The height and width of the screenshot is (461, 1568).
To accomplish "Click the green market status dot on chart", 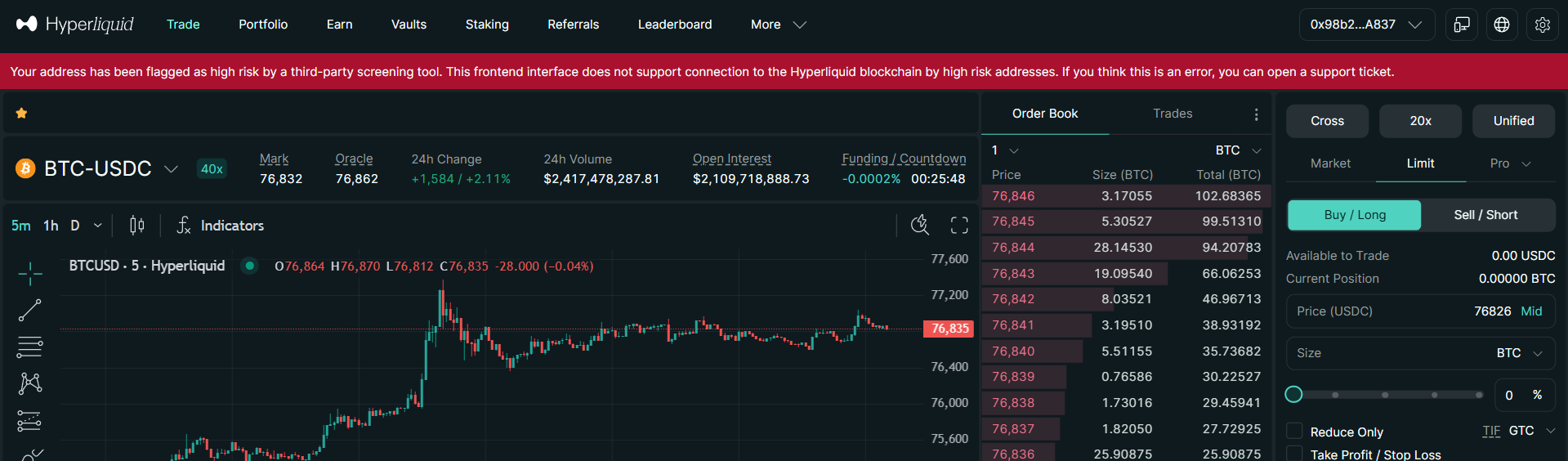I will (x=250, y=266).
